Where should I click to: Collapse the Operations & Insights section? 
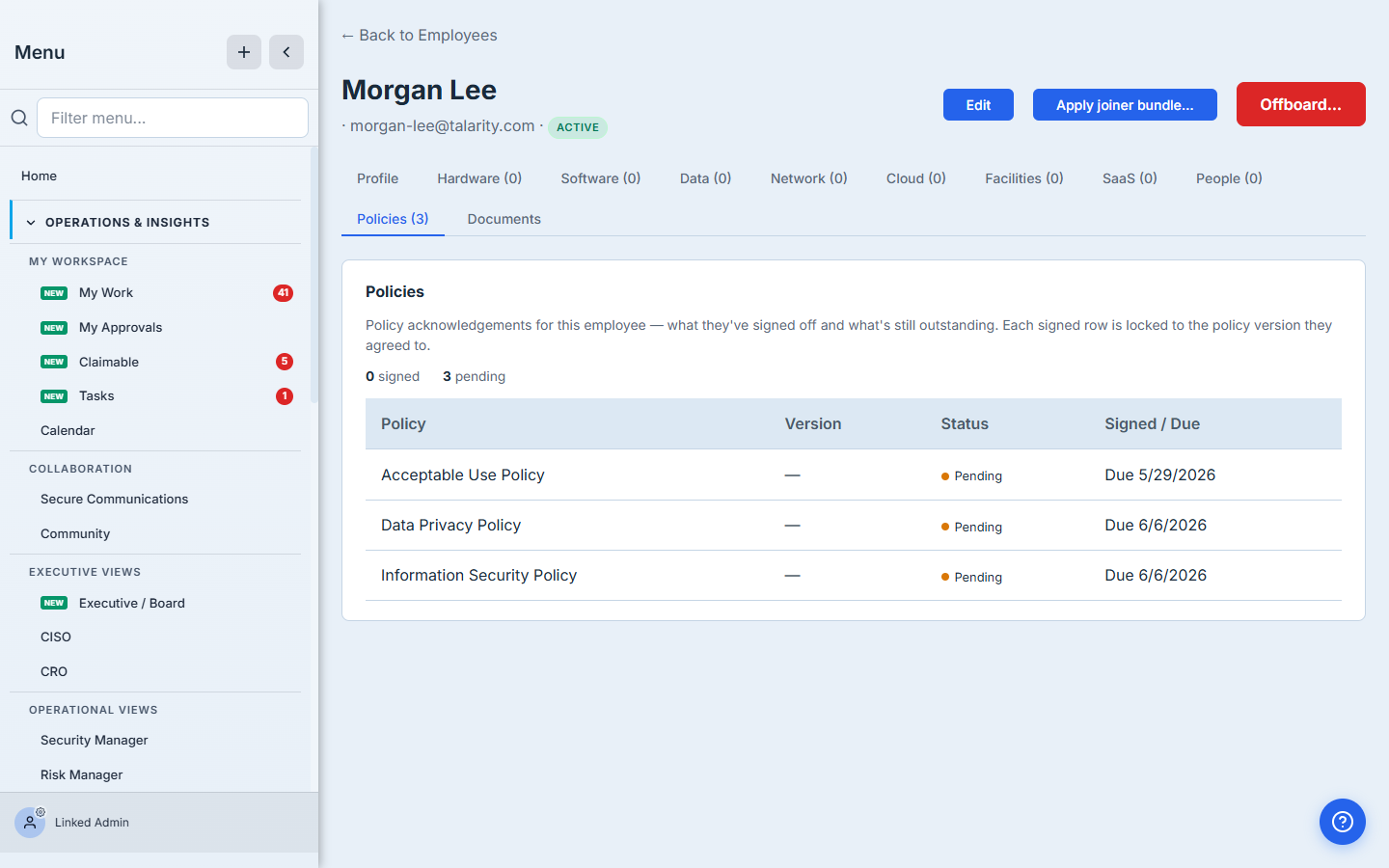pos(155,222)
